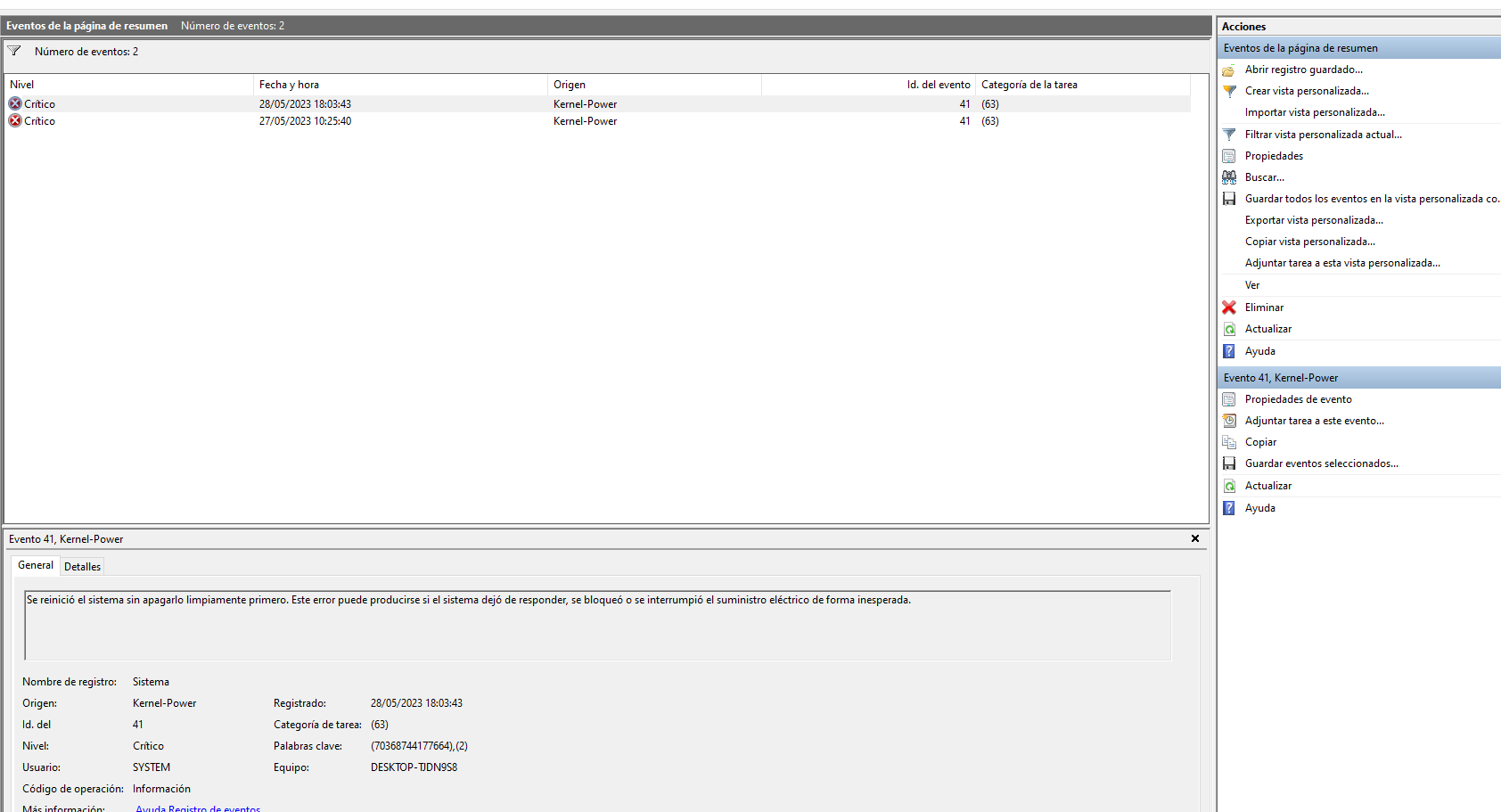Click the (70368744177664),(2) palabras clave value

coord(419,746)
